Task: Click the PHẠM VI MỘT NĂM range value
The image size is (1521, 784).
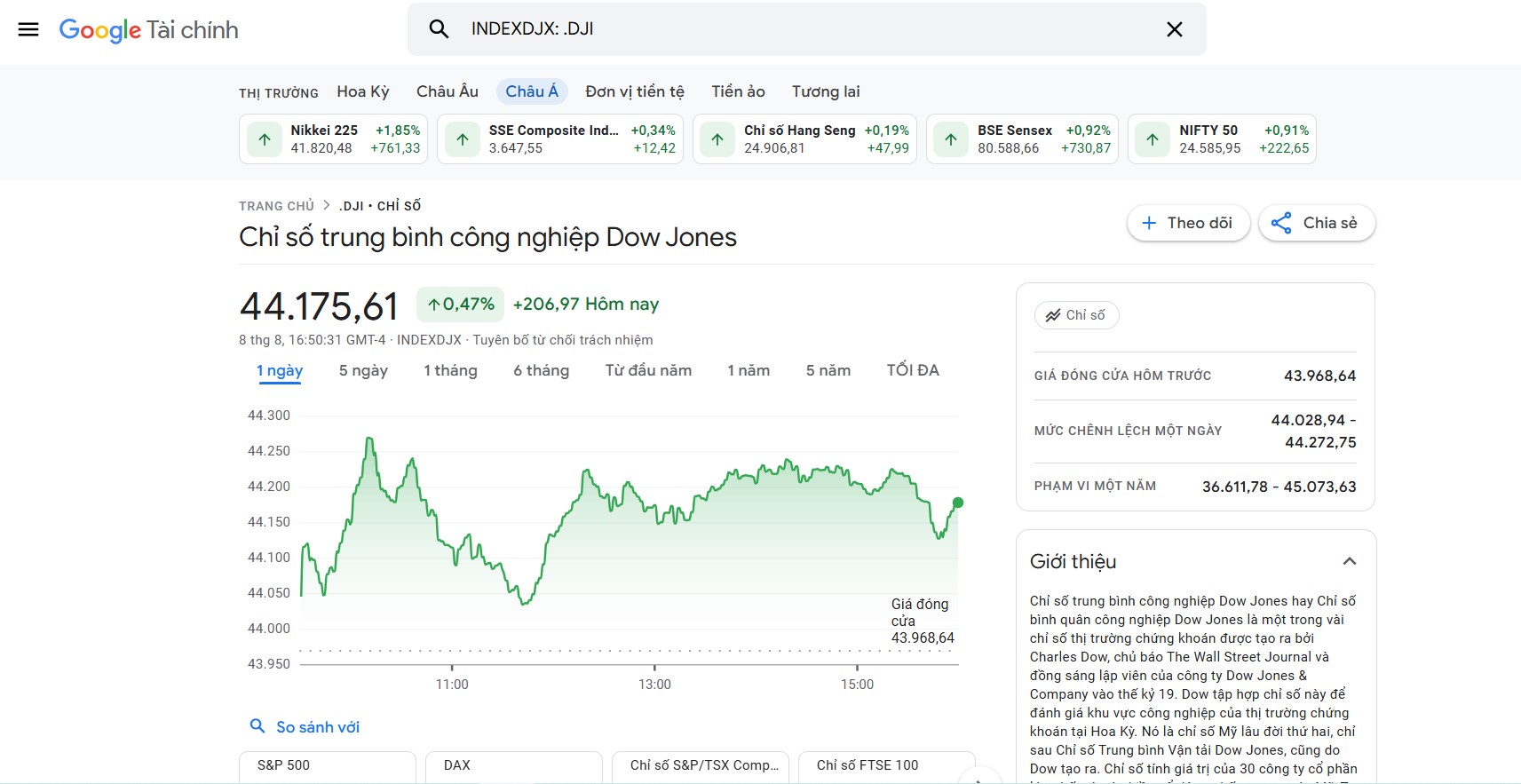Action: [1279, 487]
